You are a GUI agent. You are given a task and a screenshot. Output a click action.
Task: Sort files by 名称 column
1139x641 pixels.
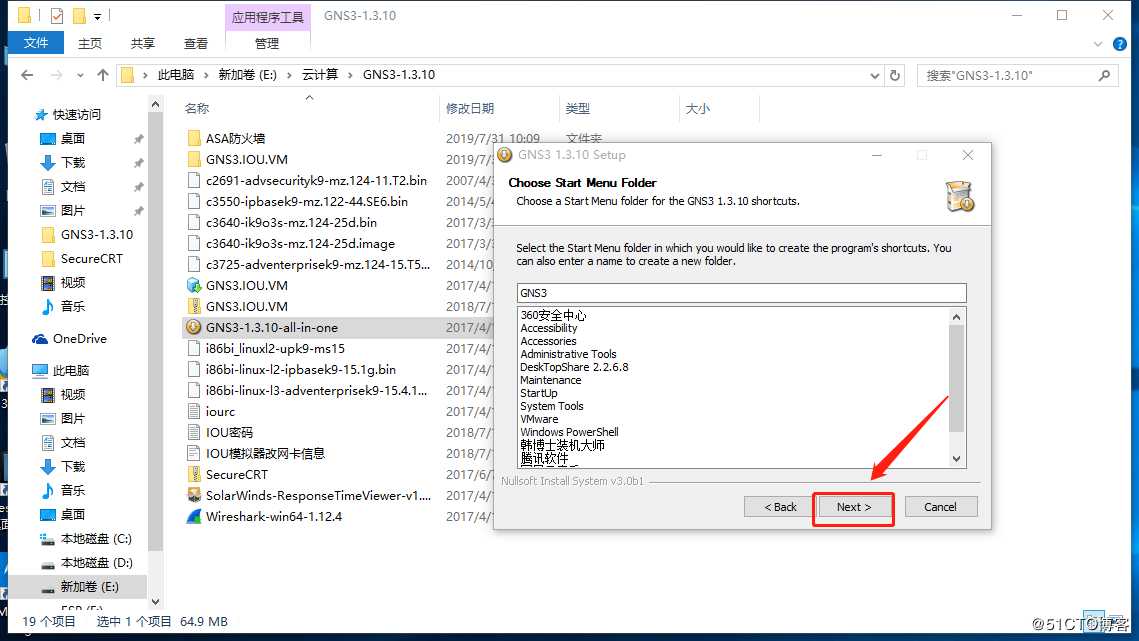click(197, 108)
